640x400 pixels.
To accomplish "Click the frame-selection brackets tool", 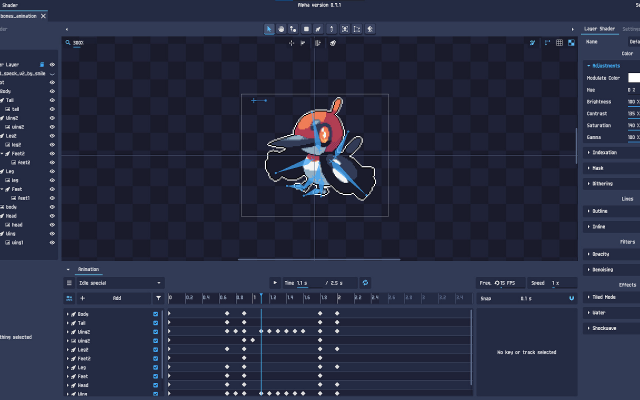I will [345, 29].
